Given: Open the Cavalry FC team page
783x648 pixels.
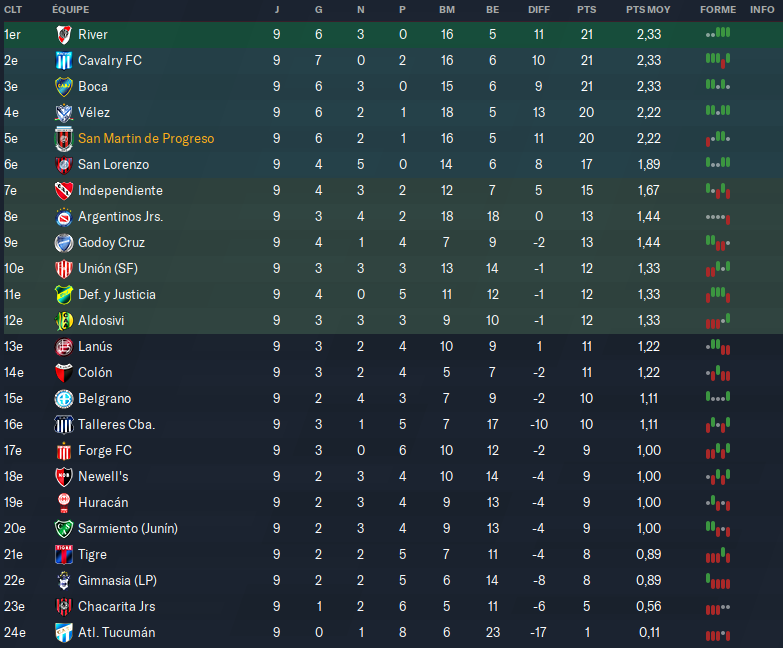Looking at the screenshot, I should click(x=110, y=61).
